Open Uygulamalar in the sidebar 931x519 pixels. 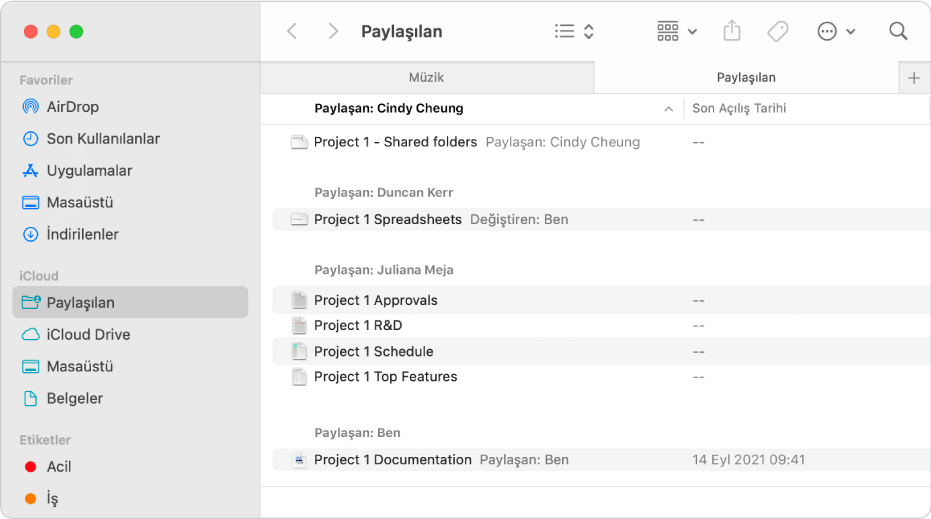point(89,171)
